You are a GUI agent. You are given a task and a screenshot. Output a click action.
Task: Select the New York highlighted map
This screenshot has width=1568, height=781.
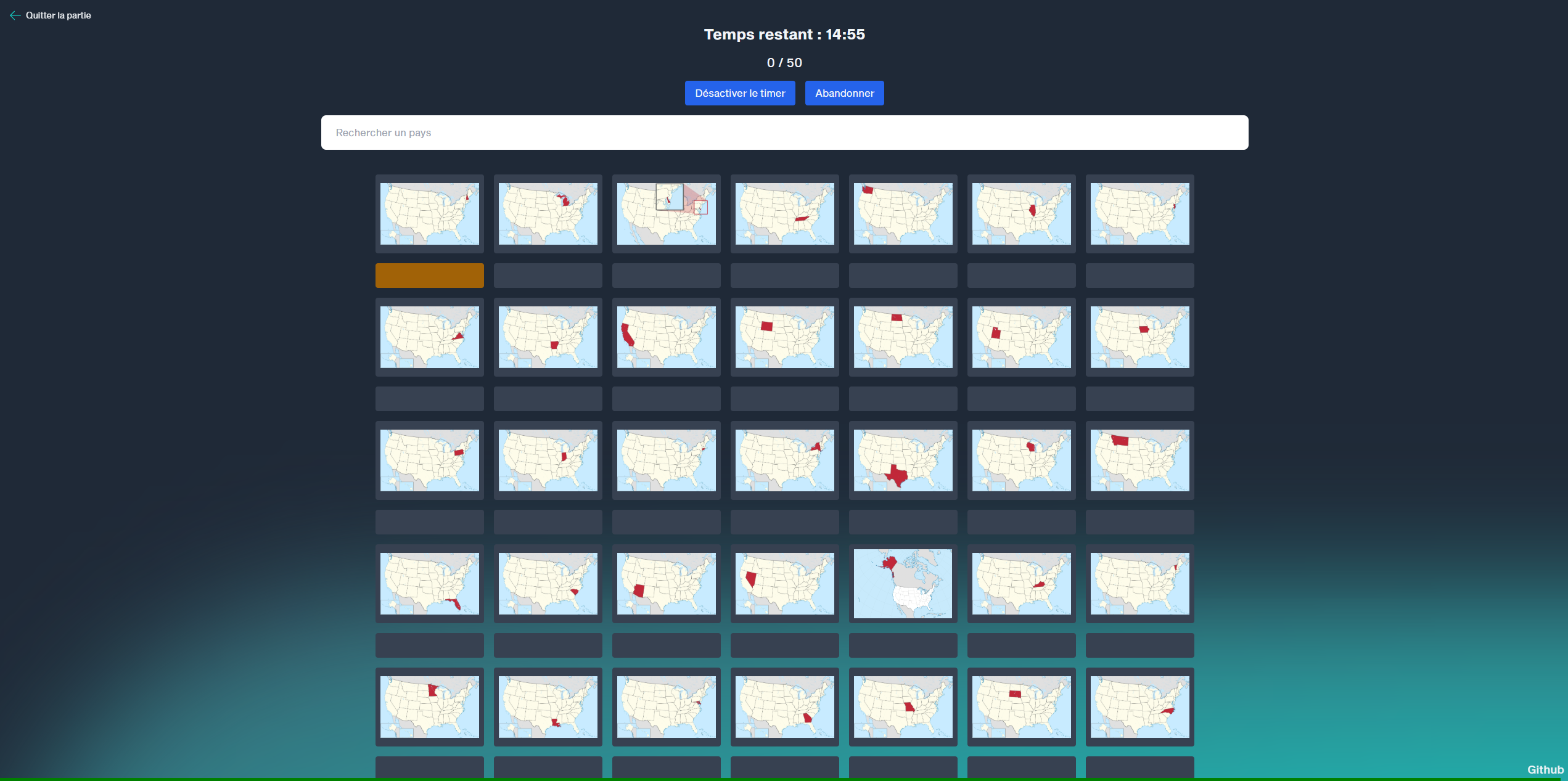coord(785,460)
